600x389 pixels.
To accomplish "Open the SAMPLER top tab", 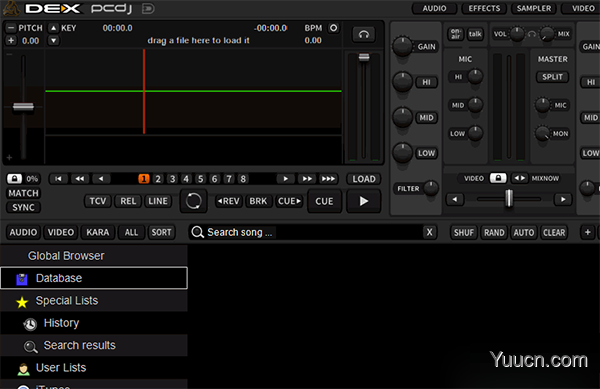I will point(534,8).
